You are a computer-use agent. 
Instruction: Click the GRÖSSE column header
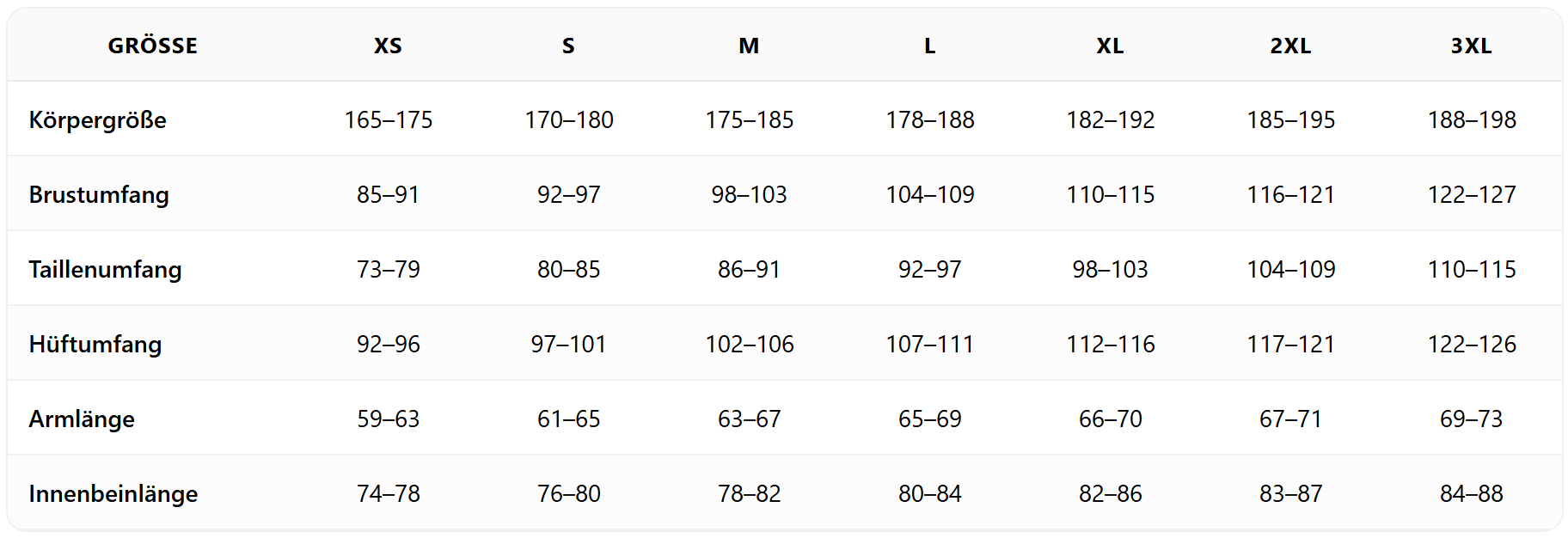[152, 46]
